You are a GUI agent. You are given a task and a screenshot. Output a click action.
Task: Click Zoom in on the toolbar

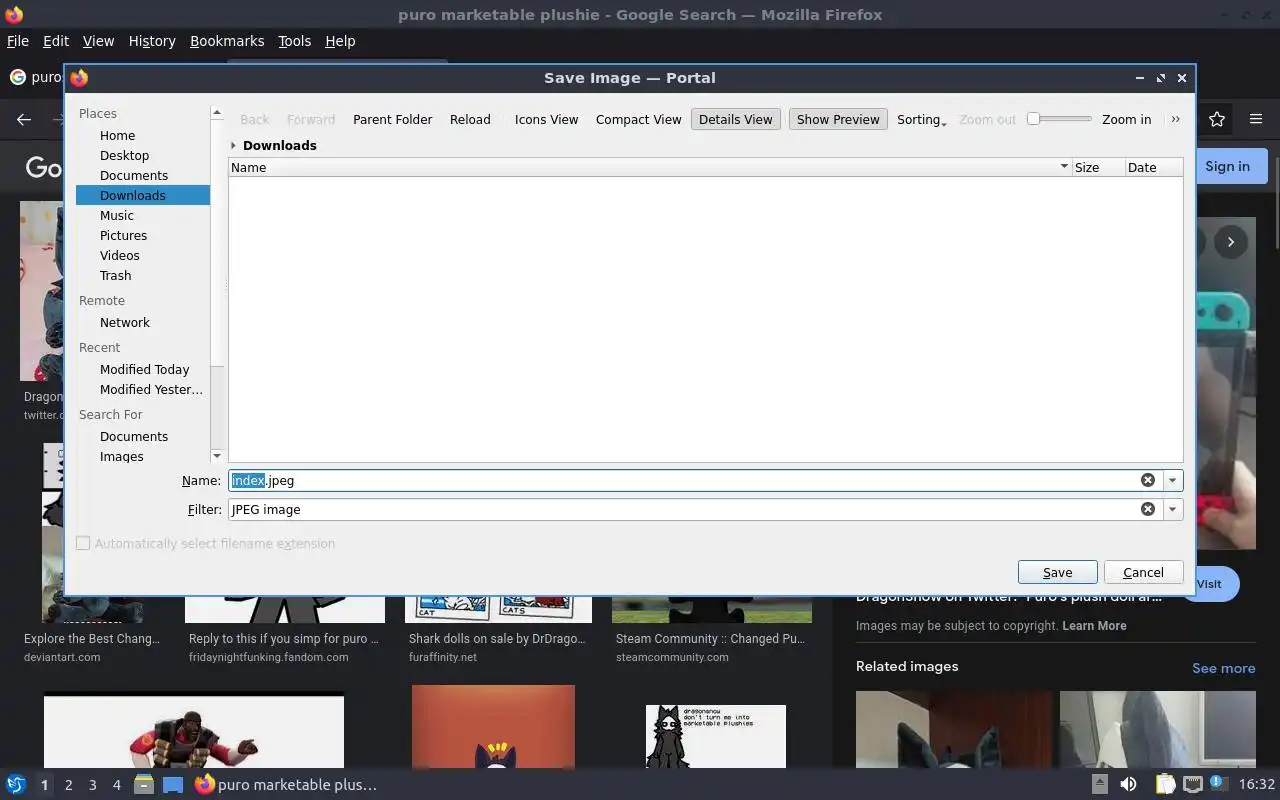pos(1126,119)
